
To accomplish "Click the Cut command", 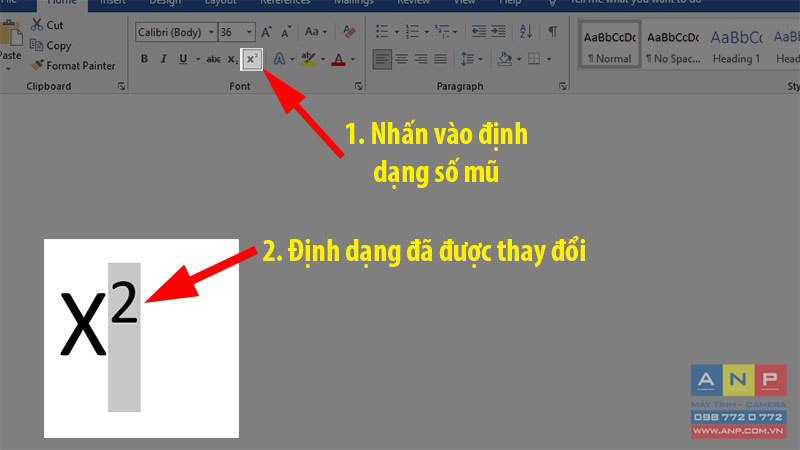I will (47, 25).
